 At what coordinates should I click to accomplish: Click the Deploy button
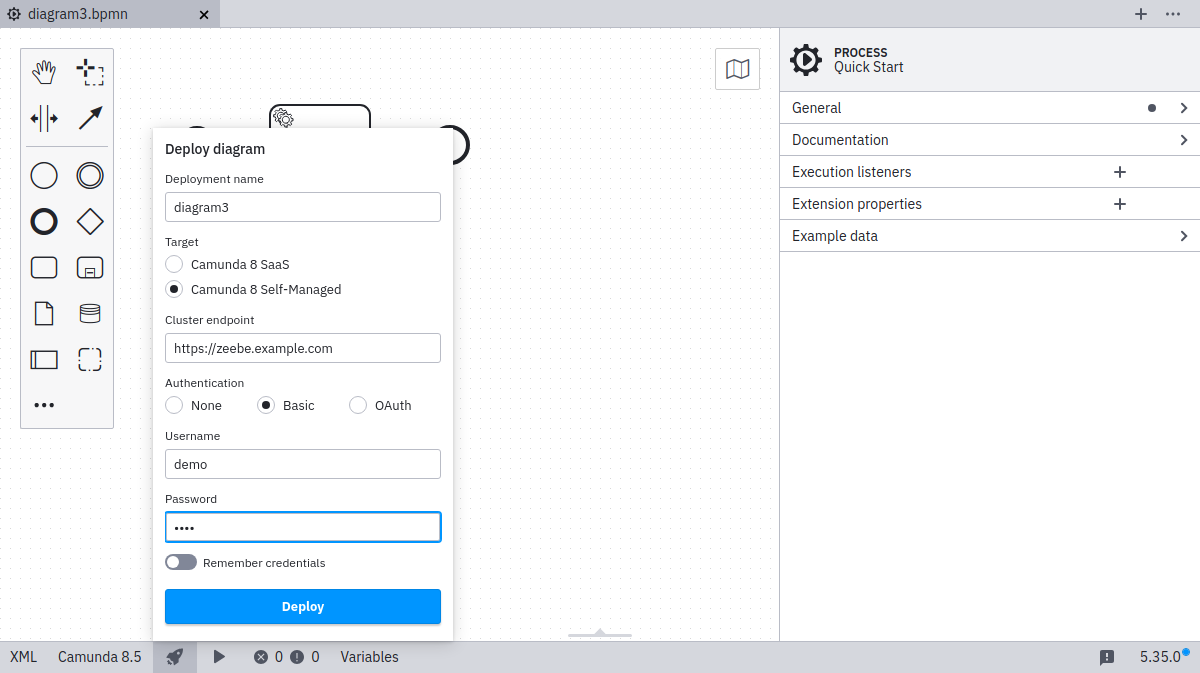(x=302, y=606)
